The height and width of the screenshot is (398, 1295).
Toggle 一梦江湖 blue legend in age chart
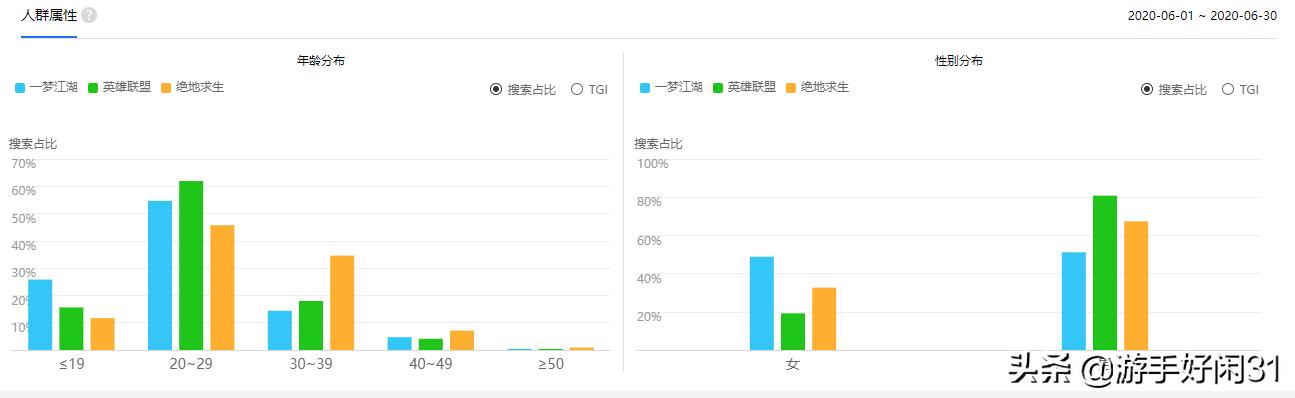tap(46, 88)
